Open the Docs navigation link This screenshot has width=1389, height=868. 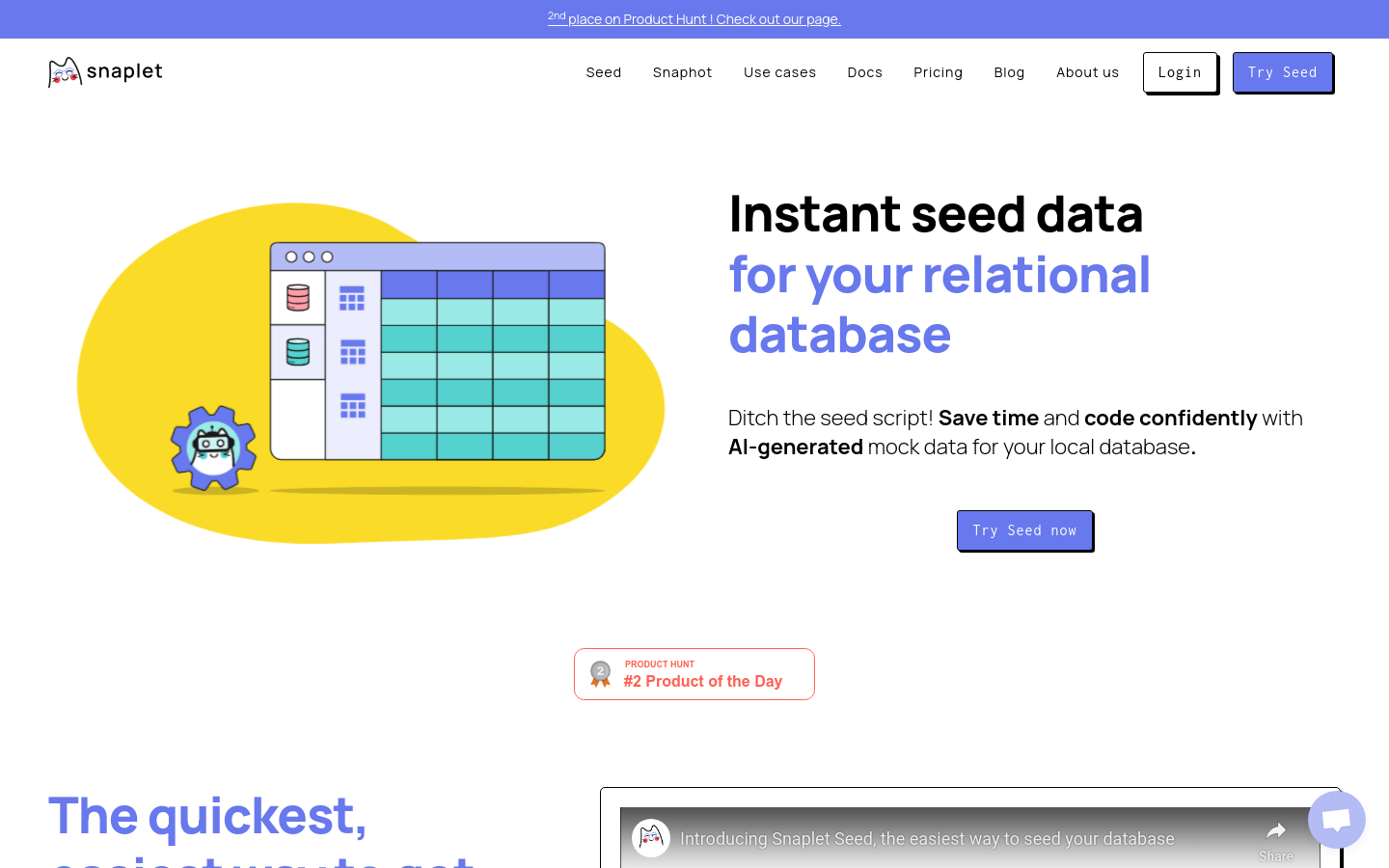(x=865, y=72)
